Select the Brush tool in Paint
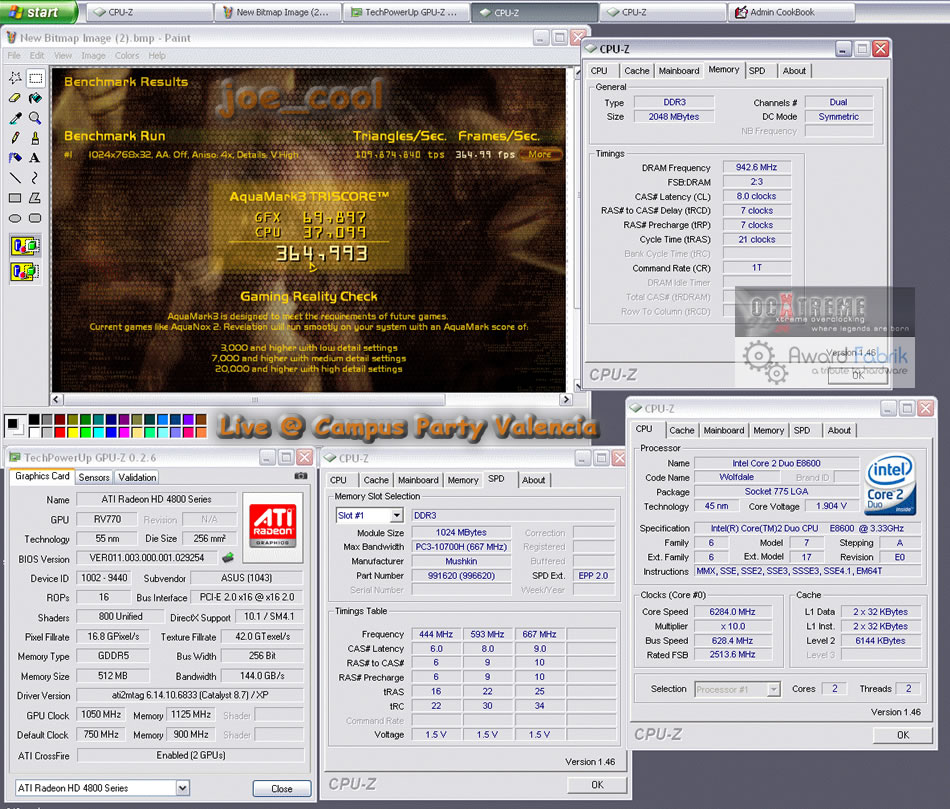The image size is (950, 809). [35, 138]
